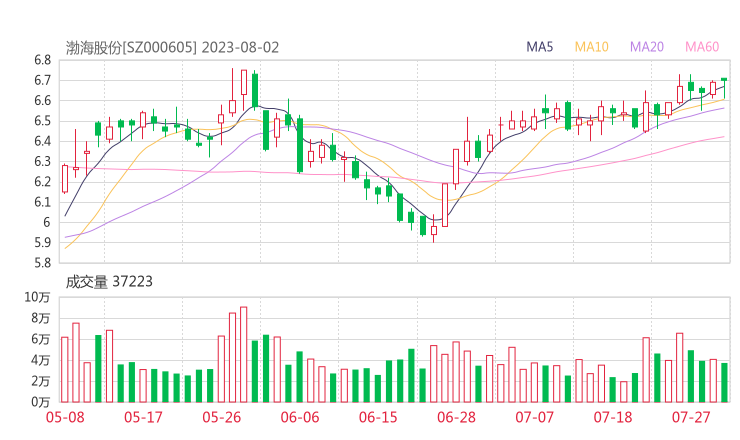Click the 6.6 price axis label
This screenshot has height=440, width=740.
[x=42, y=101]
